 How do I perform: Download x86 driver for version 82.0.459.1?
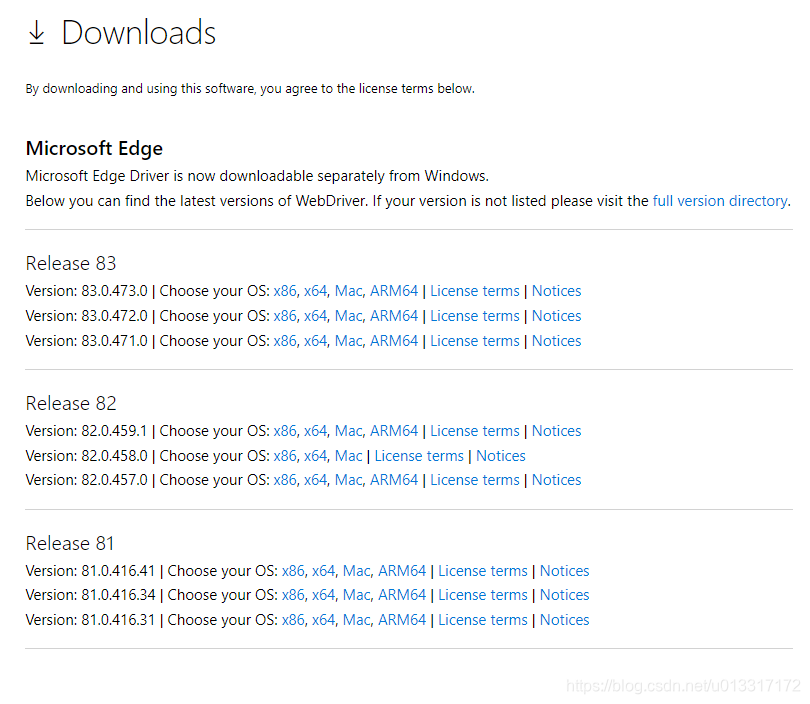(285, 431)
